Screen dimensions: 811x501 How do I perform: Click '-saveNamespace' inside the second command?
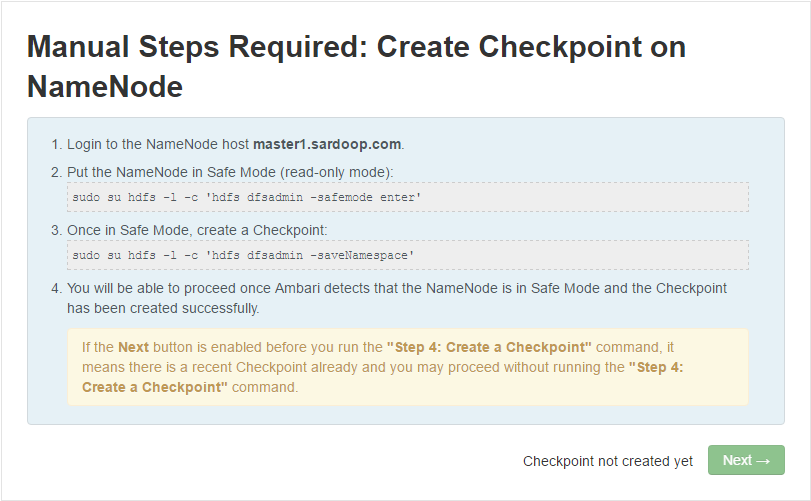361,255
